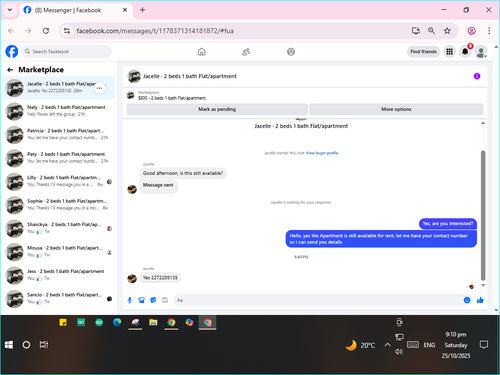Click the More options button
The image size is (500, 375).
396,109
